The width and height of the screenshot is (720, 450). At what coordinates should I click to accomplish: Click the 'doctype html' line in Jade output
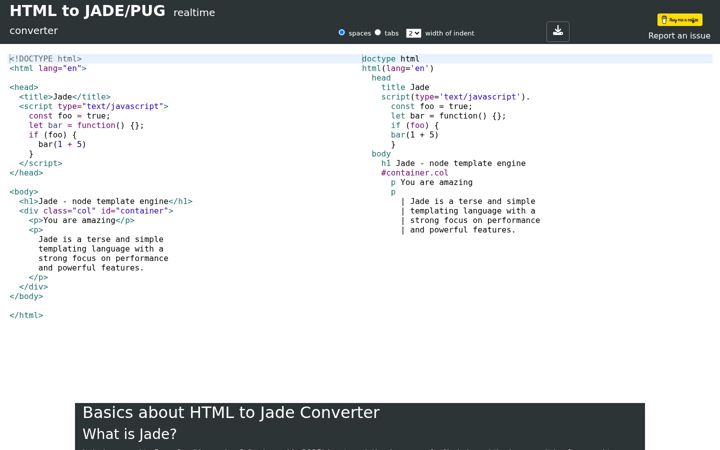pos(390,59)
